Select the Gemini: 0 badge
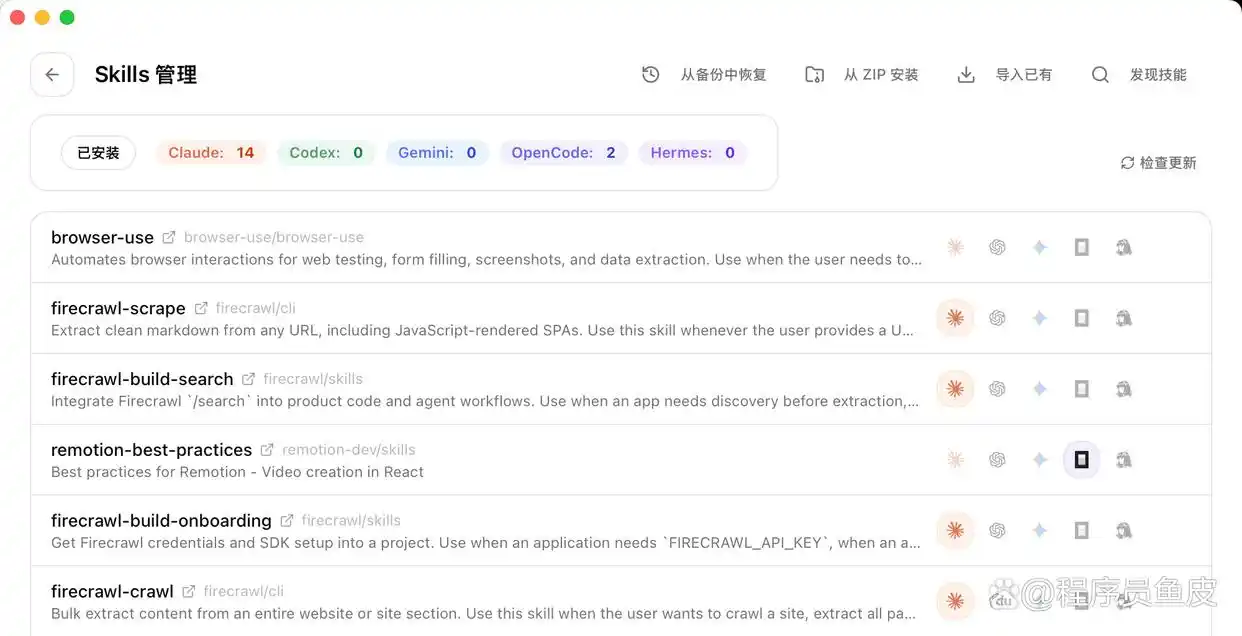 click(437, 153)
